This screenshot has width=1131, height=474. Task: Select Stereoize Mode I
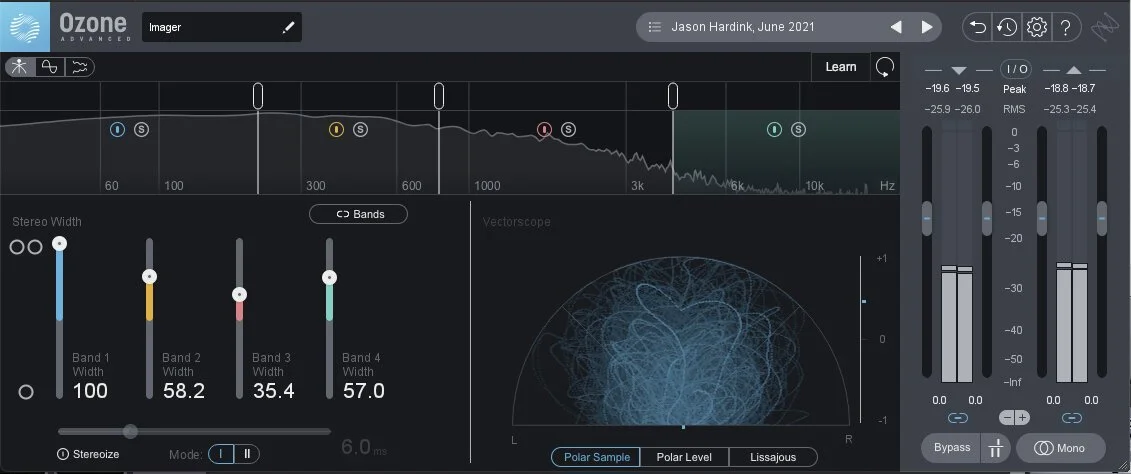(x=221, y=454)
